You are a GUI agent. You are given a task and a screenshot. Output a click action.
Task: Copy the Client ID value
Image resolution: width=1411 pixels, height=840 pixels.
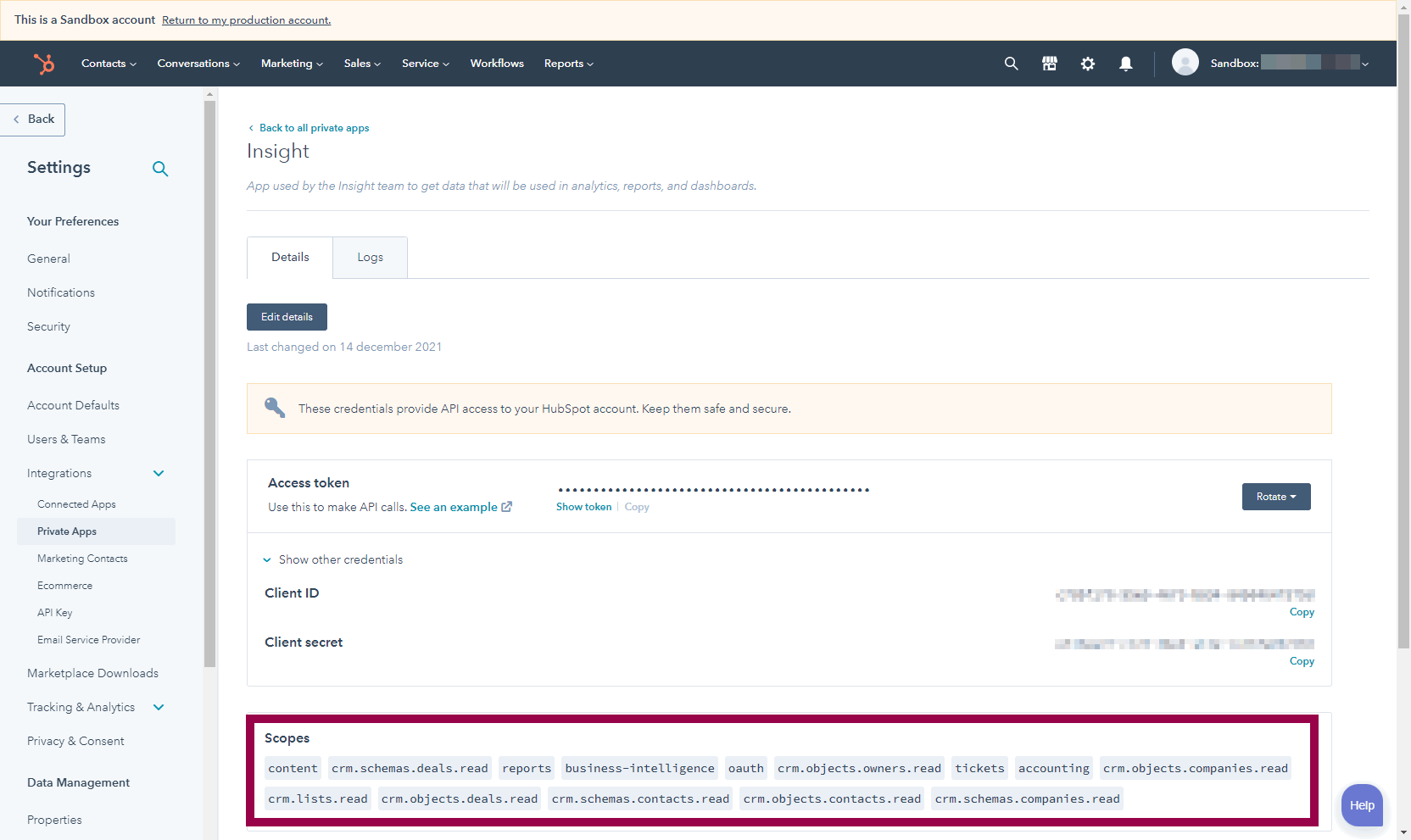1301,612
